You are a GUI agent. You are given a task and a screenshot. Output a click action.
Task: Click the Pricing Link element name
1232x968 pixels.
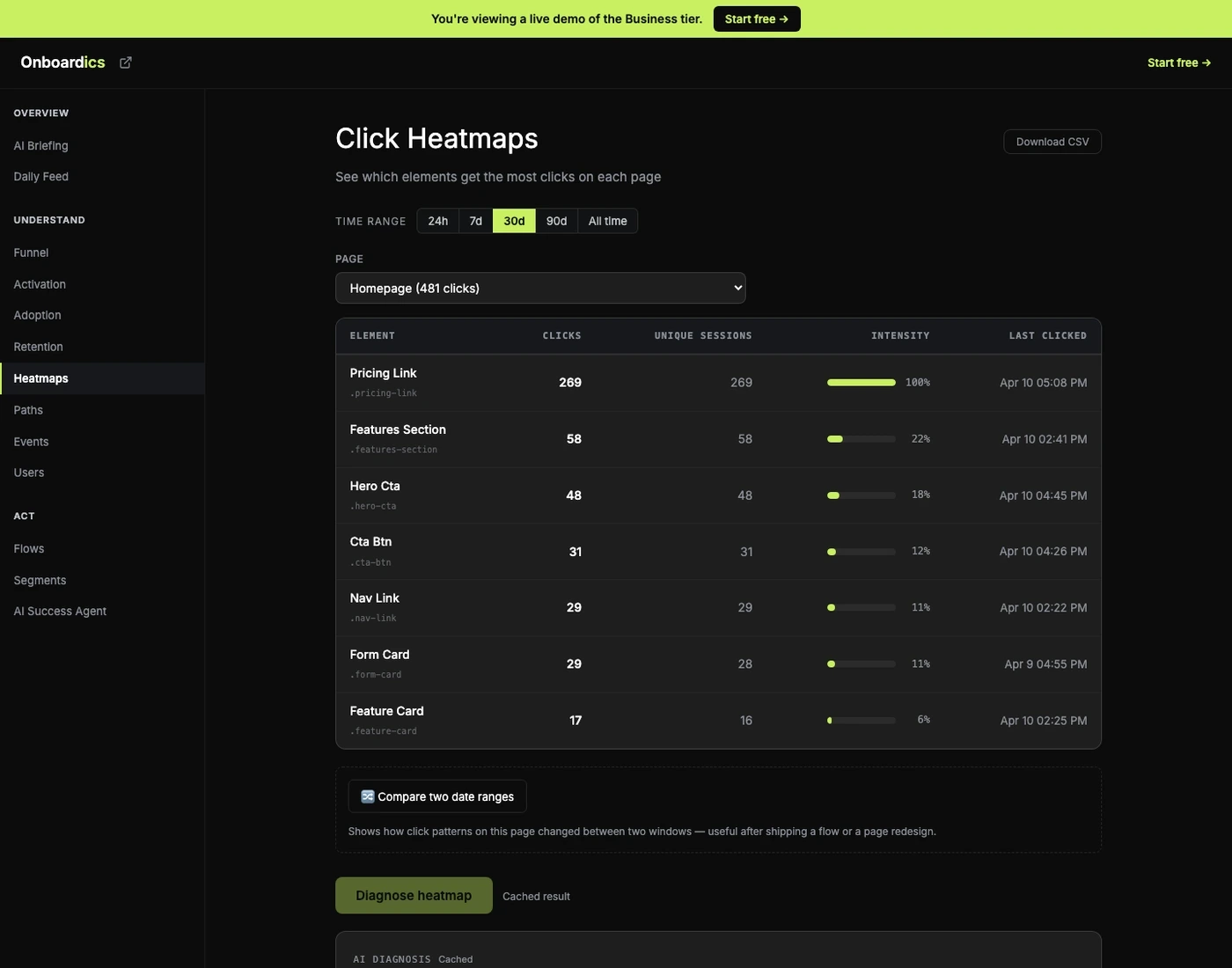pyautogui.click(x=383, y=373)
